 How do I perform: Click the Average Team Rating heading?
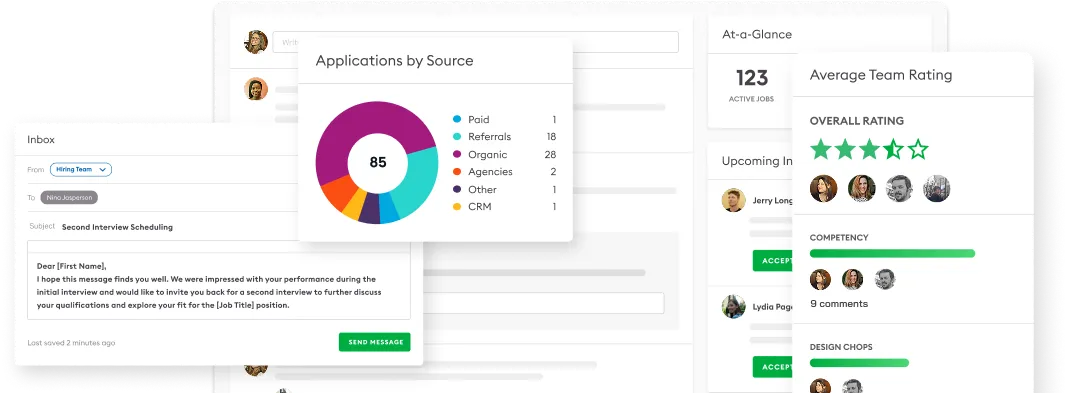(x=881, y=75)
